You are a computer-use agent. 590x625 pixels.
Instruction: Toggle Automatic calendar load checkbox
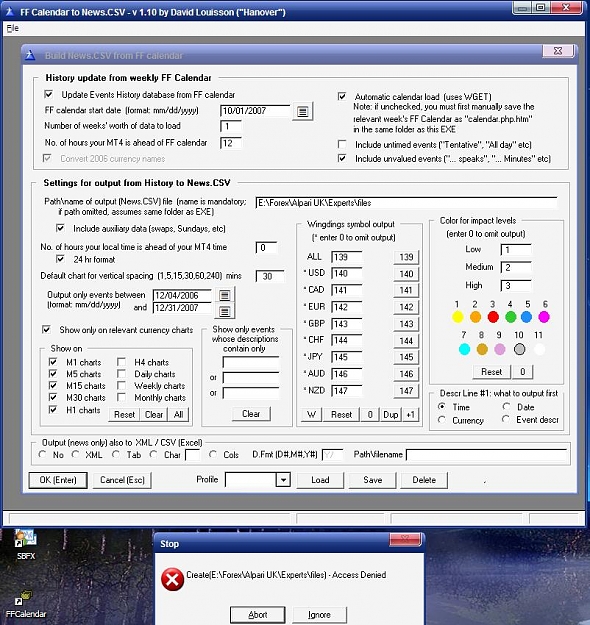coord(342,96)
